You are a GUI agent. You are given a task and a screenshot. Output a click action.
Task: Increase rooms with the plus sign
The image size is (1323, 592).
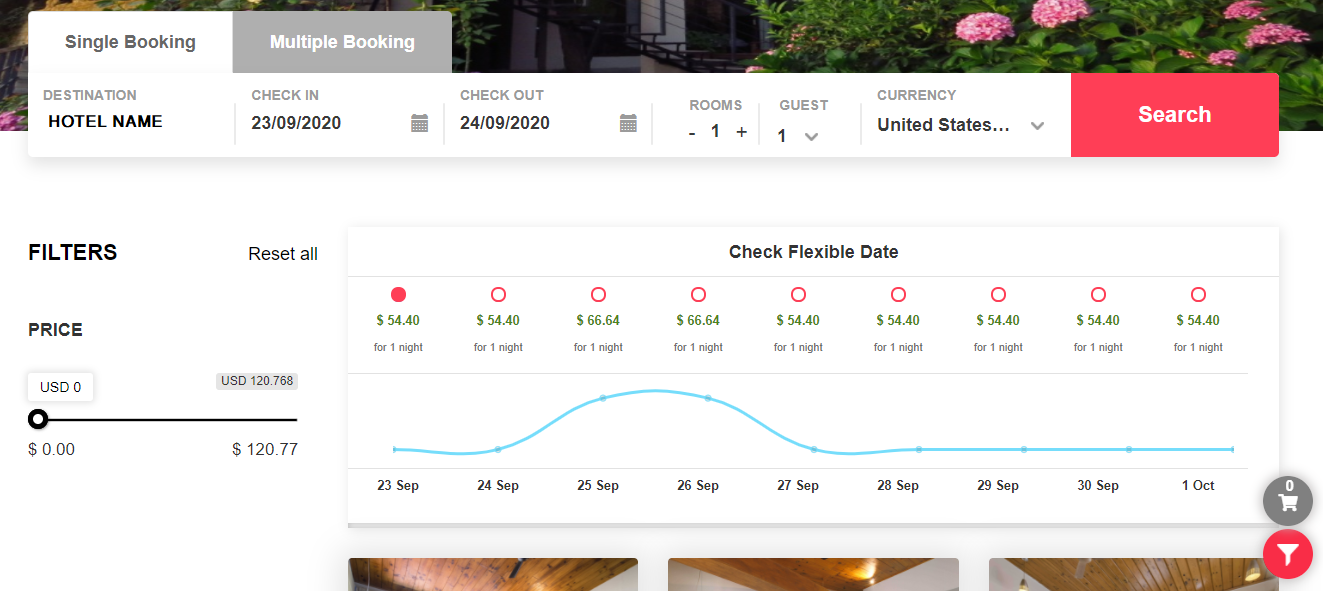point(741,132)
